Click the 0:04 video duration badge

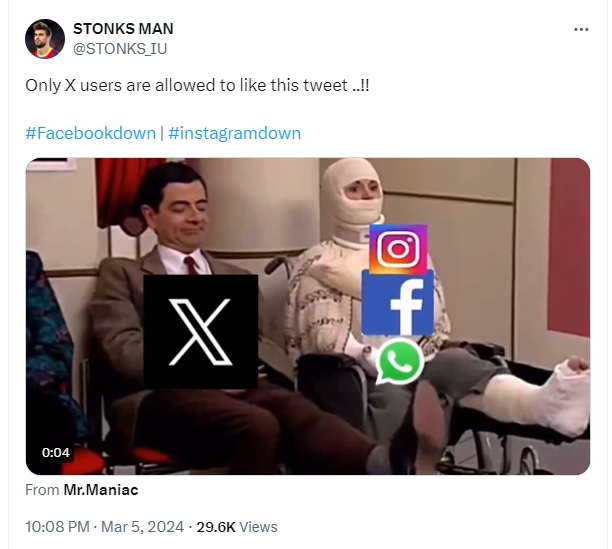click(55, 453)
